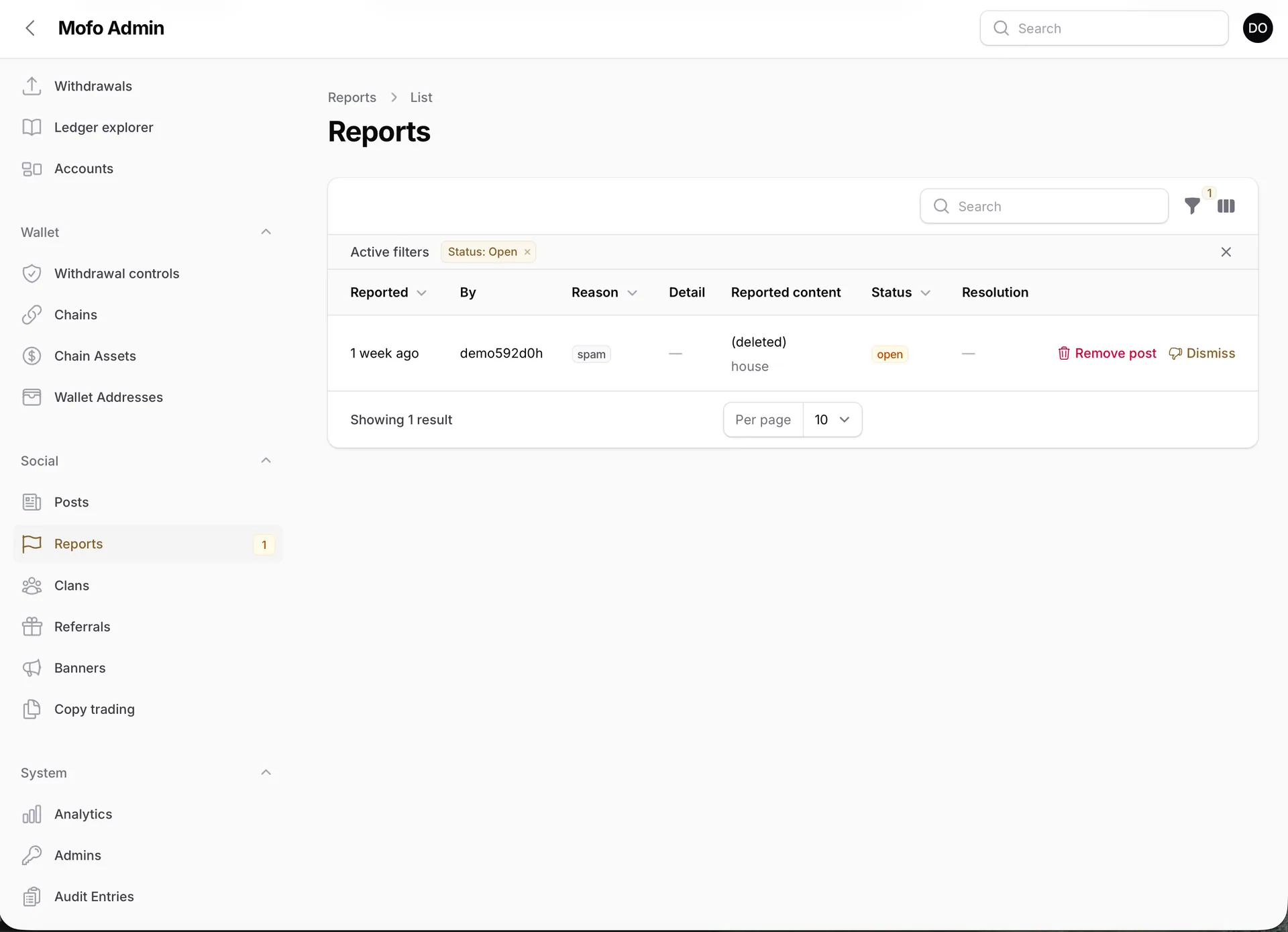This screenshot has width=1288, height=932.
Task: Open Ledger explorer in the sidebar
Action: (103, 127)
